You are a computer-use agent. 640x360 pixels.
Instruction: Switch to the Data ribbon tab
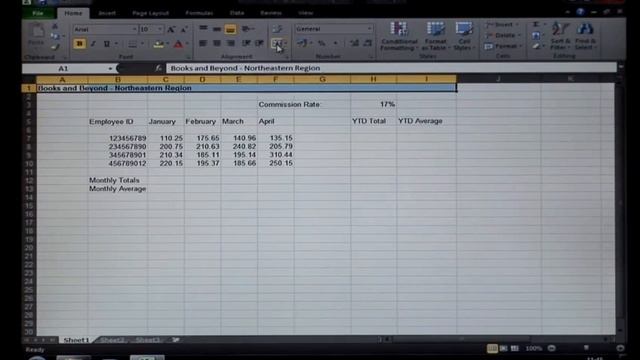[x=237, y=13]
